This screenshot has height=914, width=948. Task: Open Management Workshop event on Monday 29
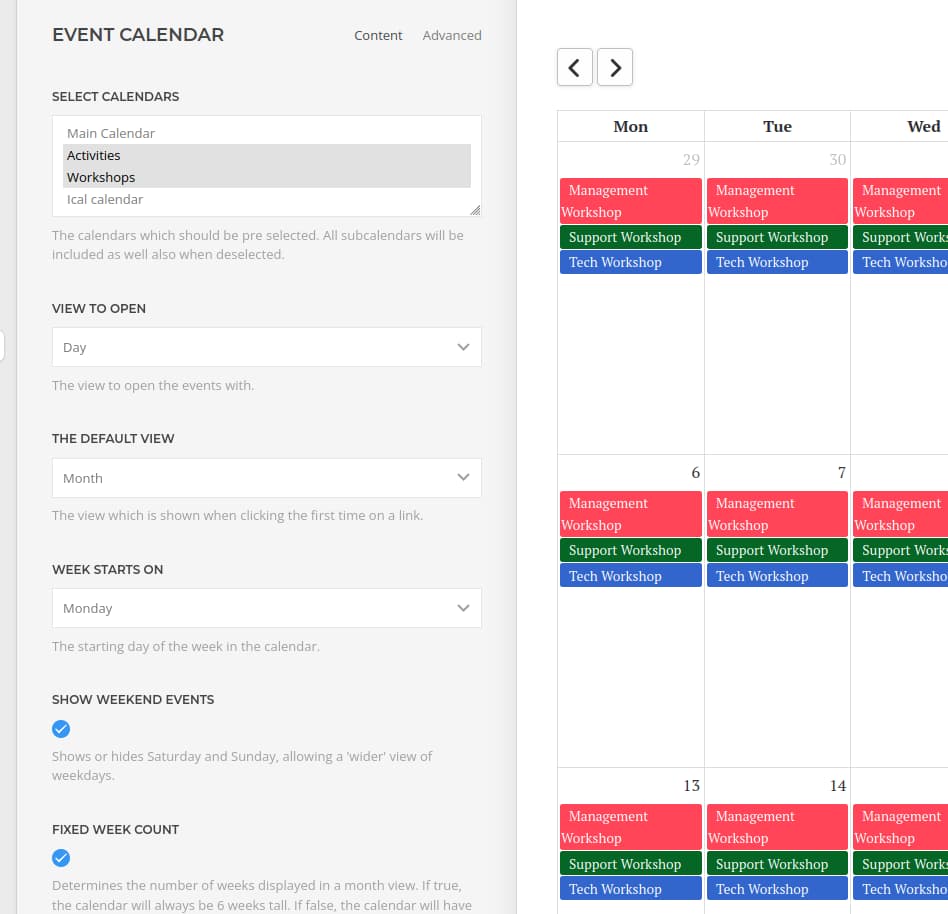pyautogui.click(x=631, y=201)
